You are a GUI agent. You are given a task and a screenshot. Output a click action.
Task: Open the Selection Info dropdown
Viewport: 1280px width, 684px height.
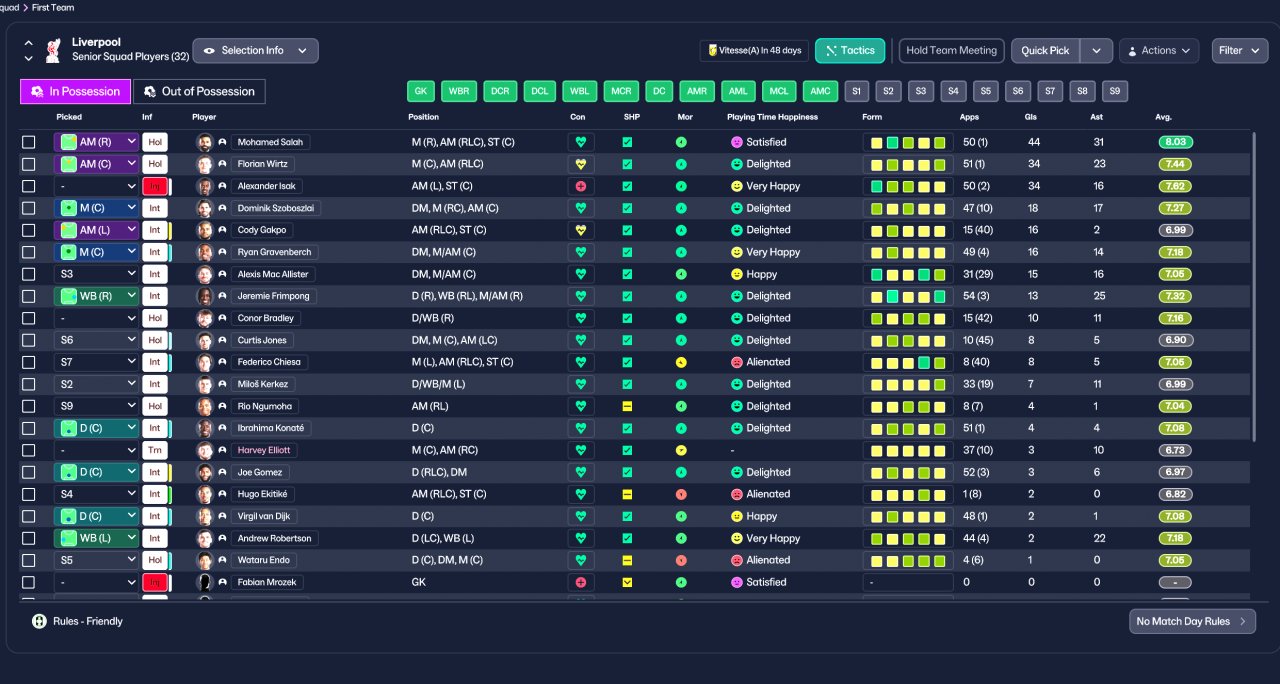(x=255, y=50)
